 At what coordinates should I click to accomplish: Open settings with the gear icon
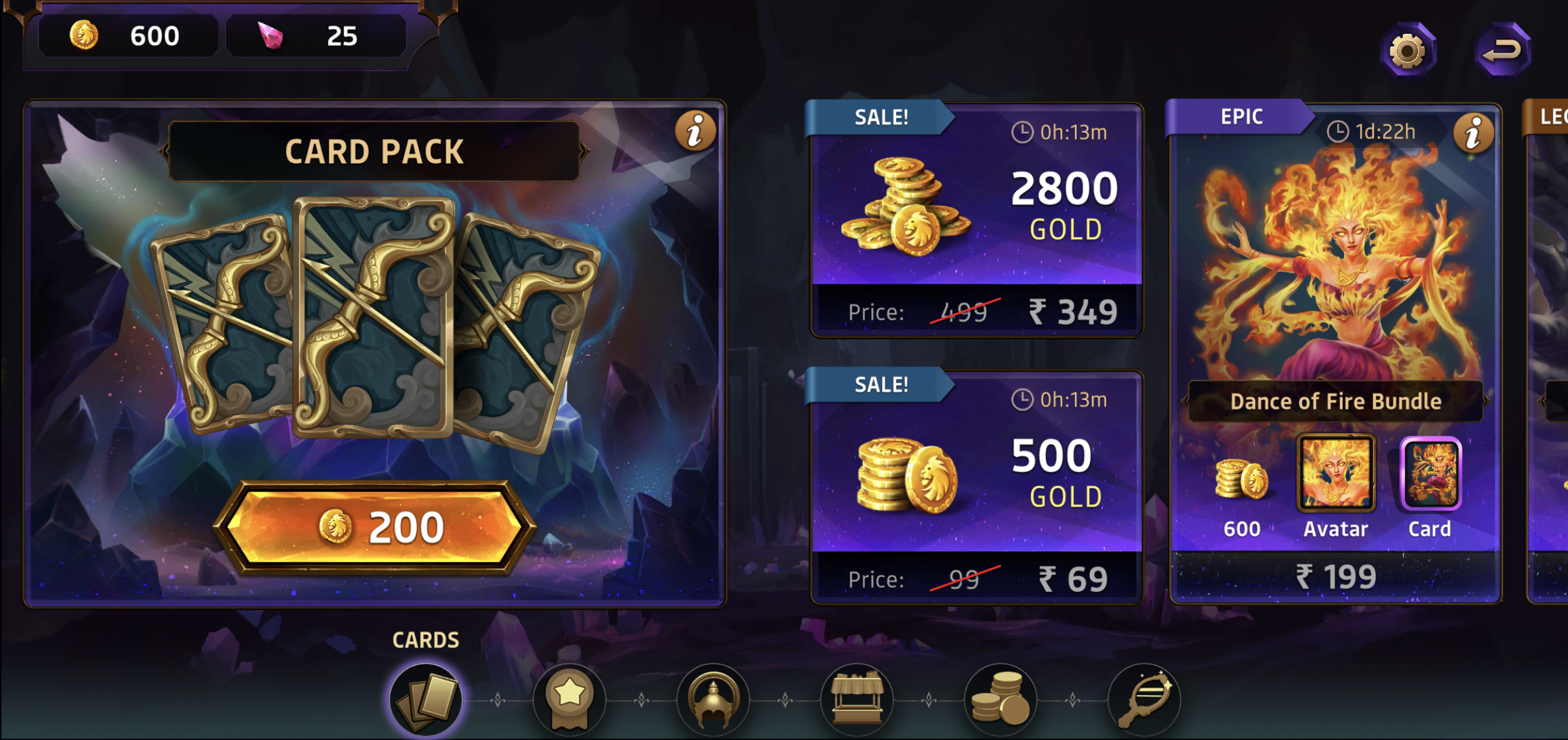(x=1408, y=50)
